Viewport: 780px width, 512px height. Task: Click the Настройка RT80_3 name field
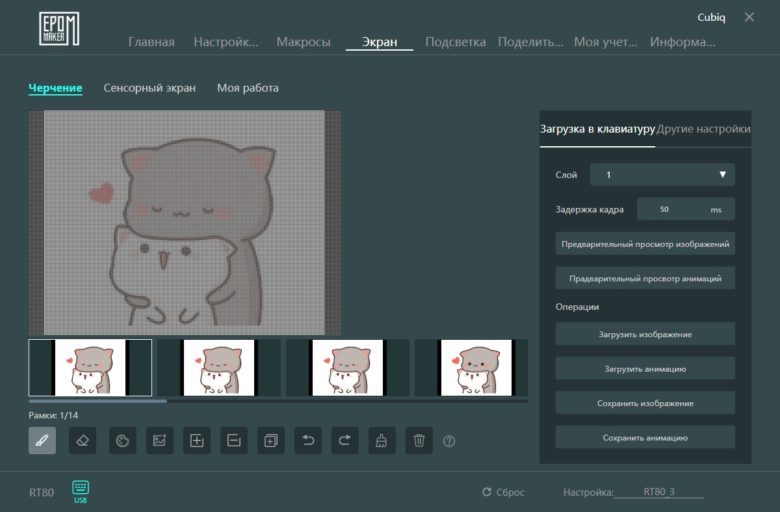[x=659, y=492]
